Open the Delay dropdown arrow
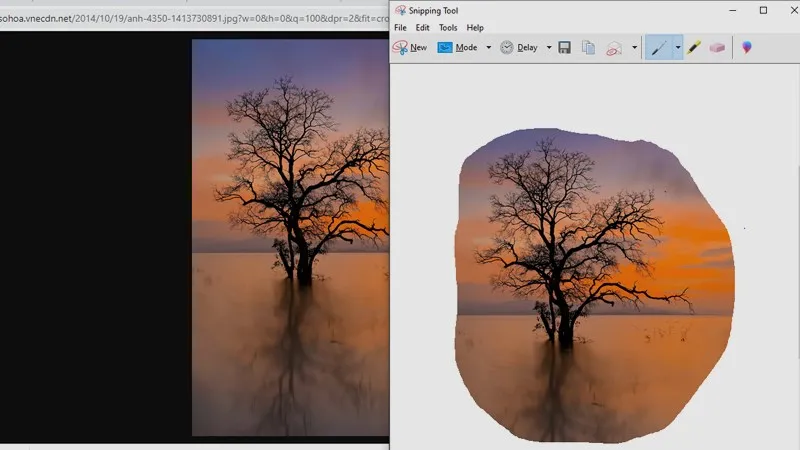 (549, 47)
